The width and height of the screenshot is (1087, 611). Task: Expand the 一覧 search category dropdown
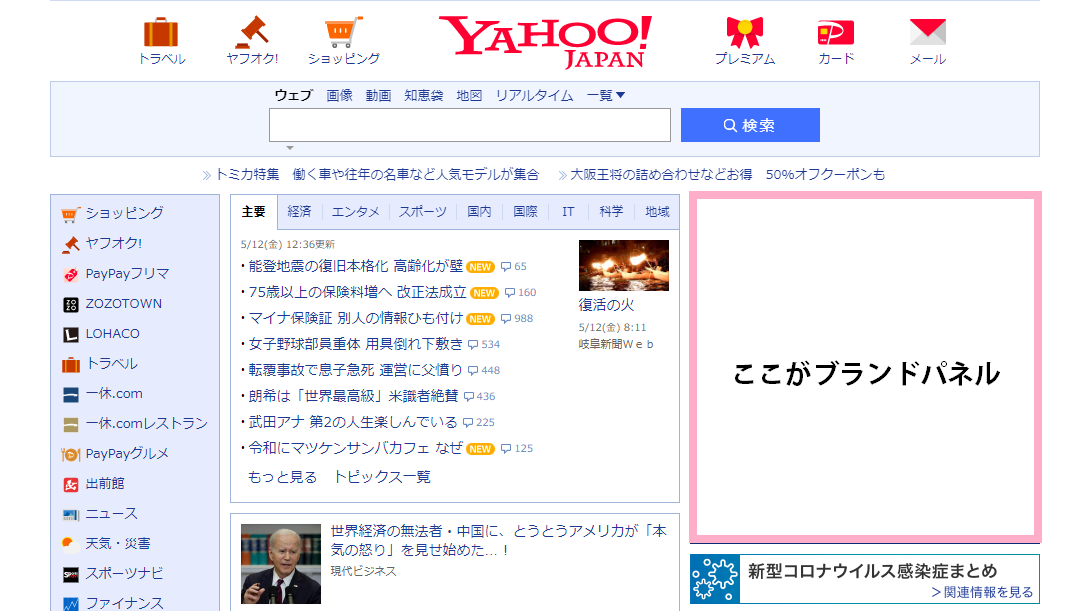pyautogui.click(x=606, y=96)
